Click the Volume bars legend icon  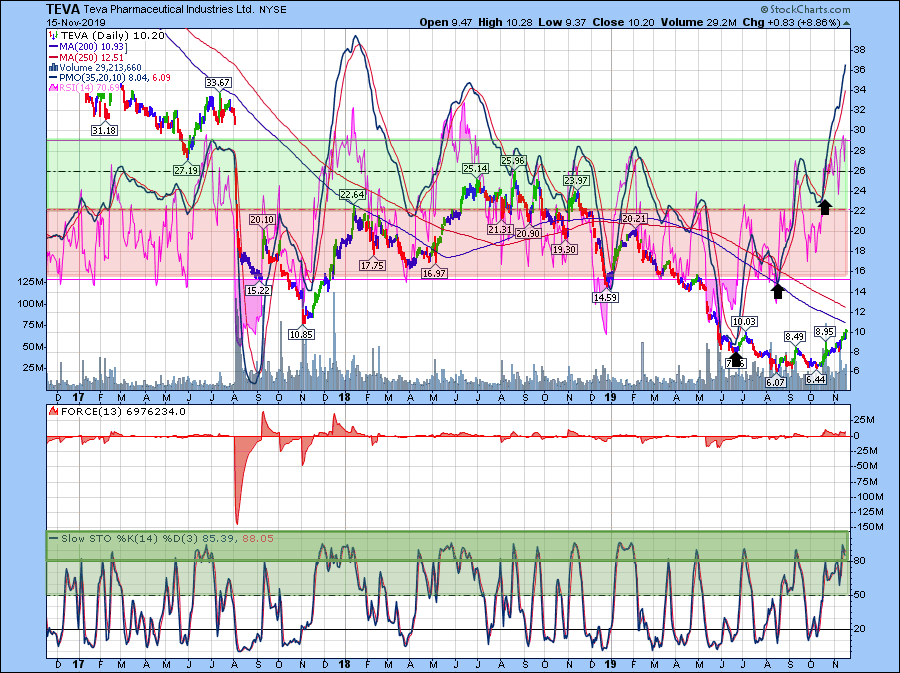pos(53,68)
